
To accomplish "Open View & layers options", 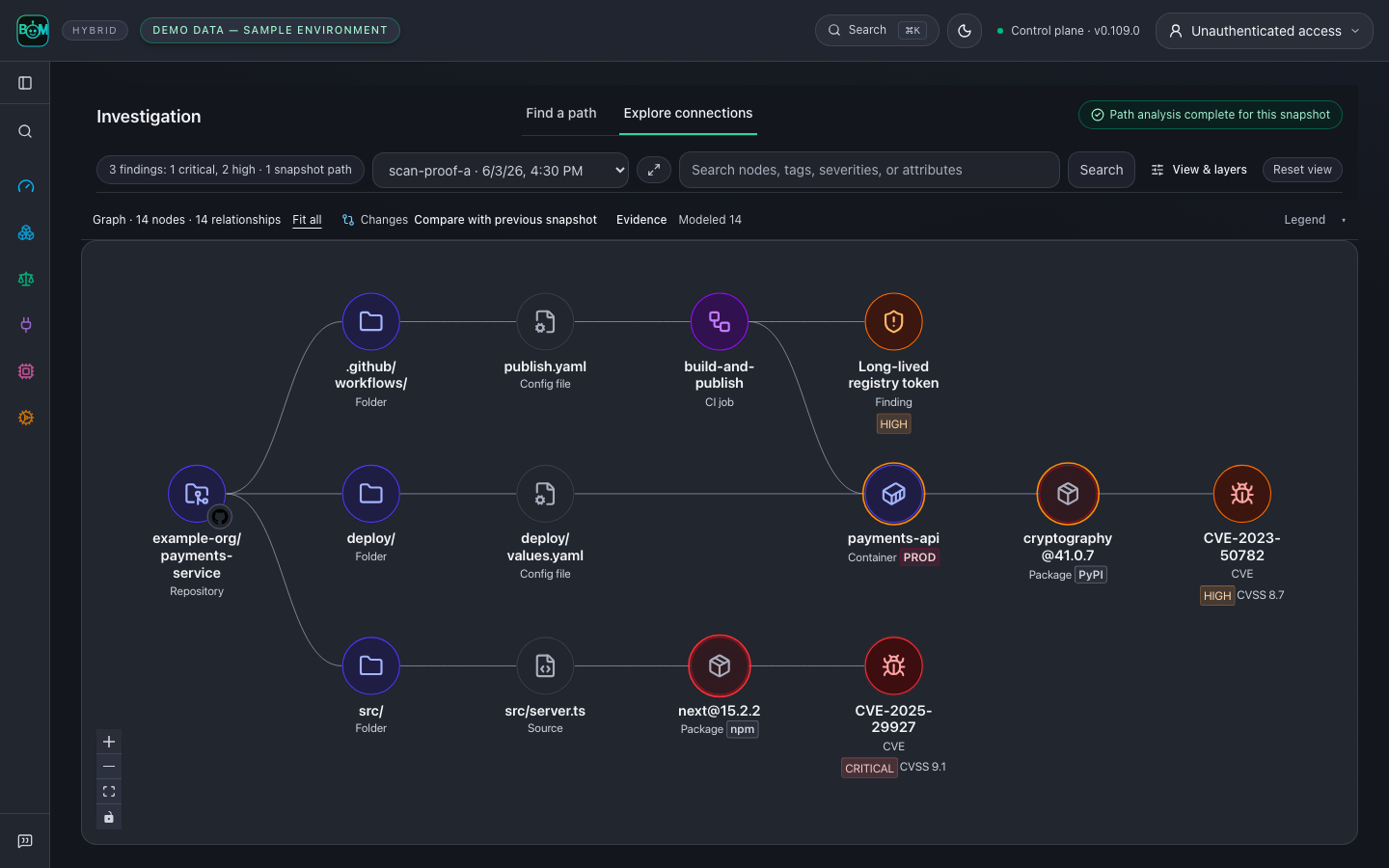I will coord(1199,170).
